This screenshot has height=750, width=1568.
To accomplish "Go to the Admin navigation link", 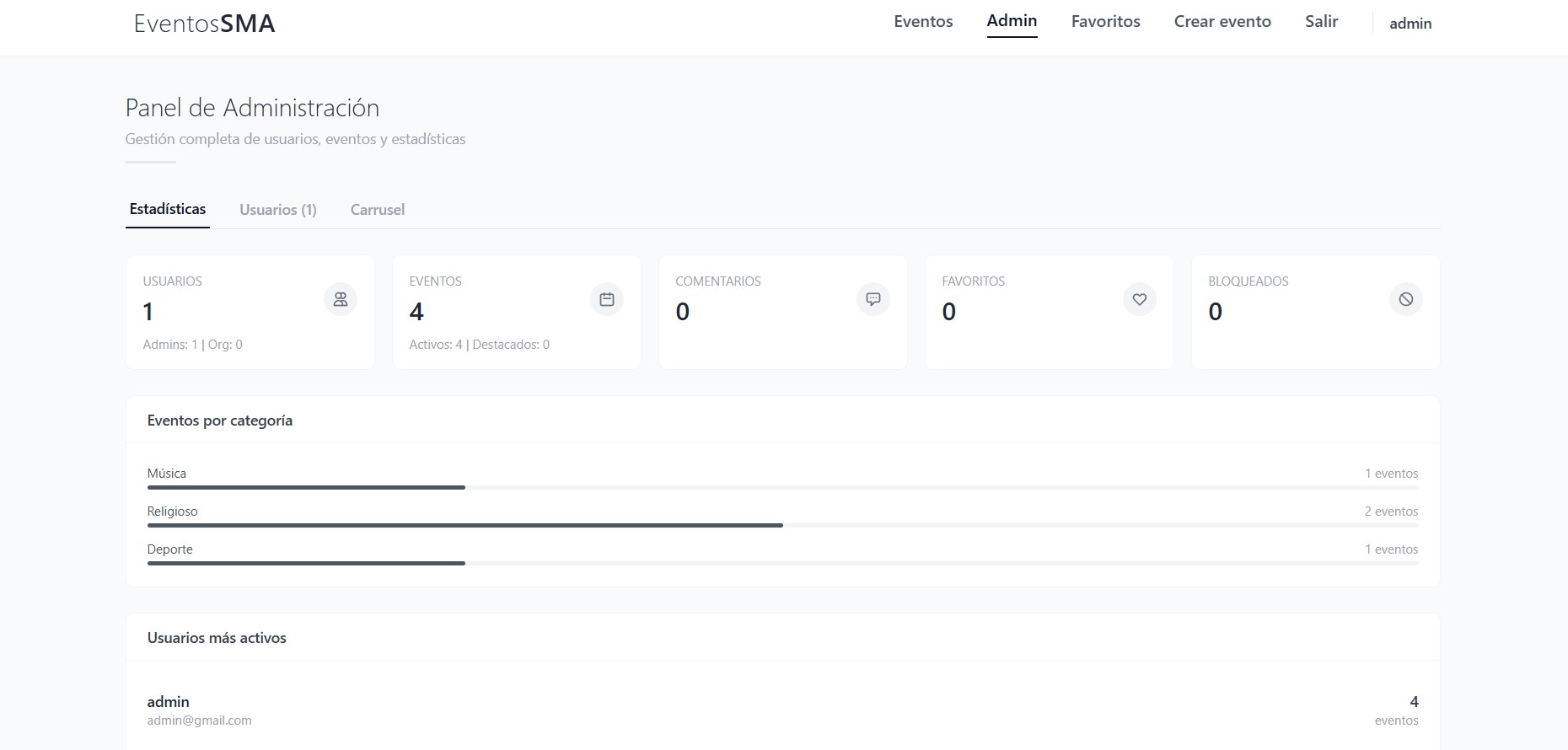I will 1012,22.
